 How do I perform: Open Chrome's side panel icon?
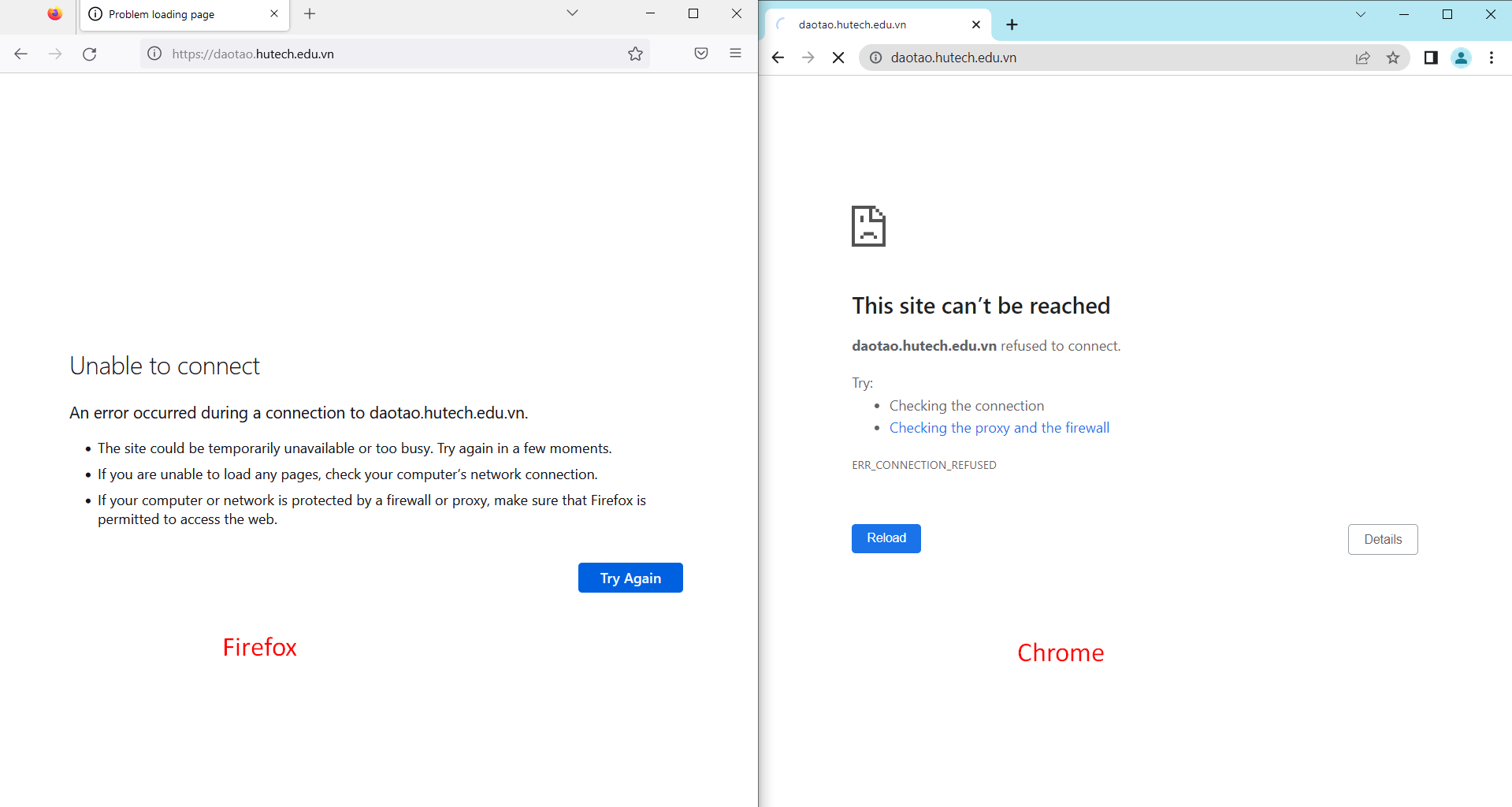tap(1432, 58)
